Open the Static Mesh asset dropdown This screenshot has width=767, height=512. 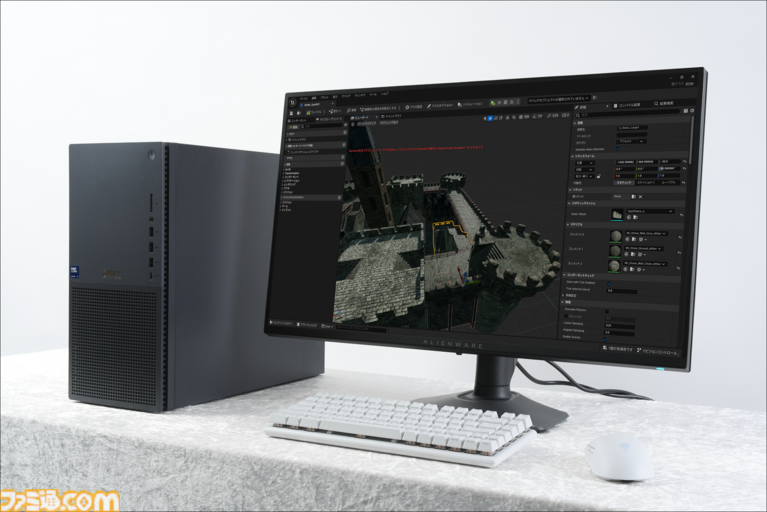point(651,211)
